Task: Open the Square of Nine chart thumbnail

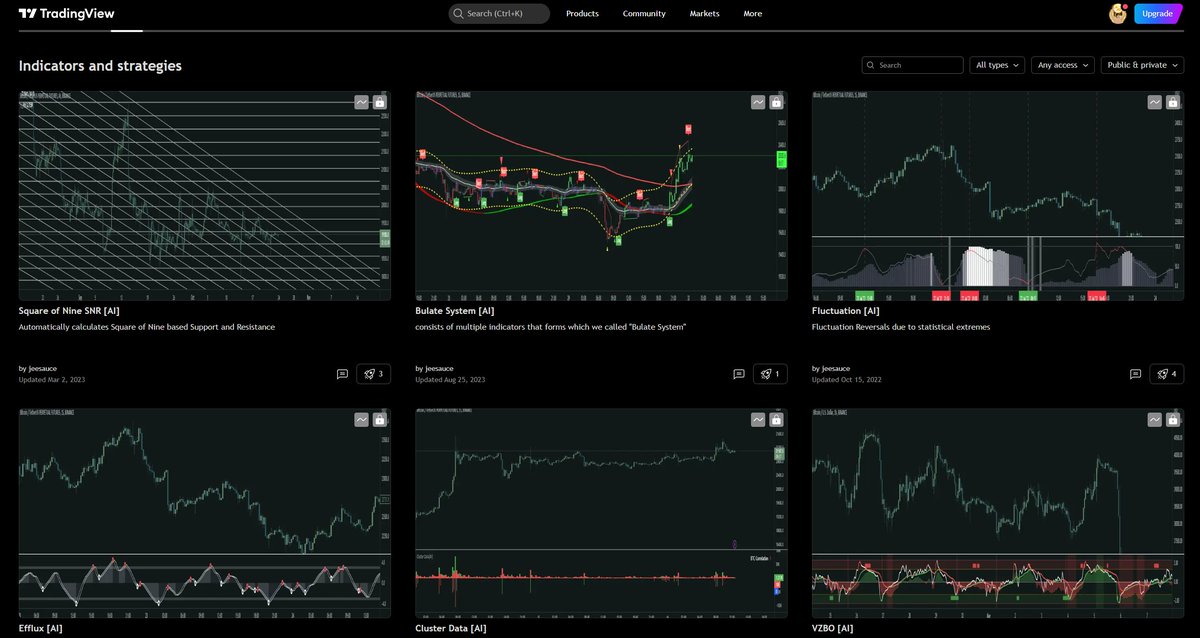Action: point(205,196)
